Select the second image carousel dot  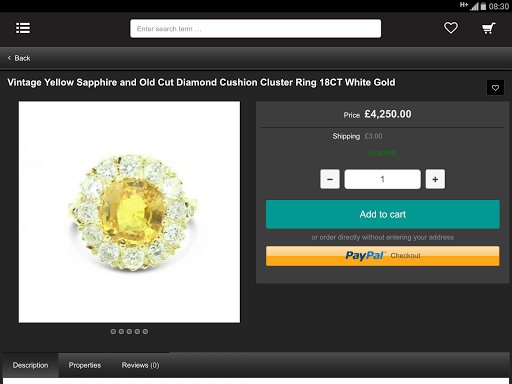tap(121, 331)
